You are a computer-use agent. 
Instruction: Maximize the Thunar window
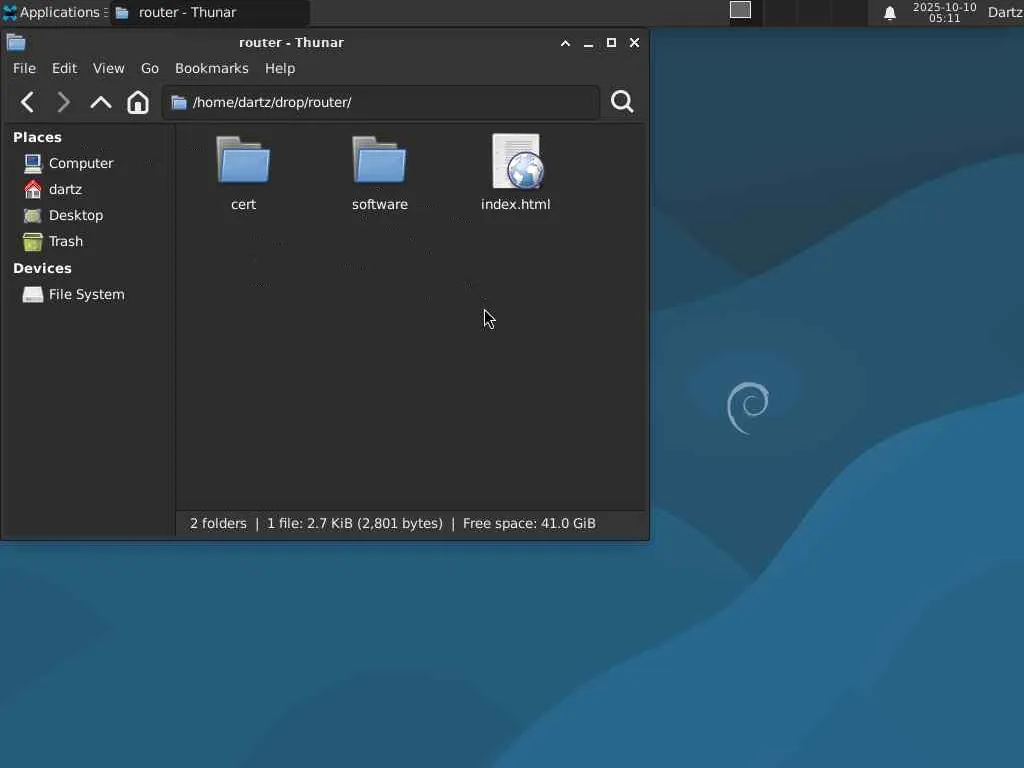[611, 43]
